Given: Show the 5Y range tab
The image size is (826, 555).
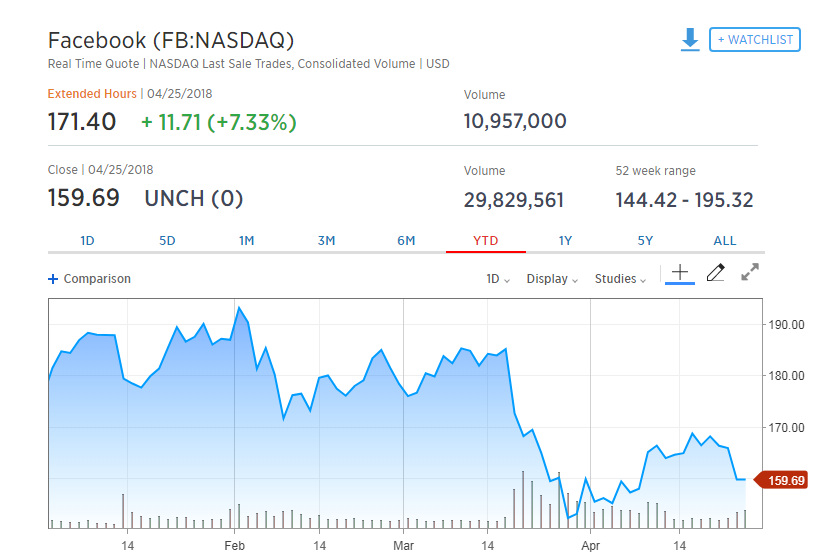Looking at the screenshot, I should coord(645,241).
